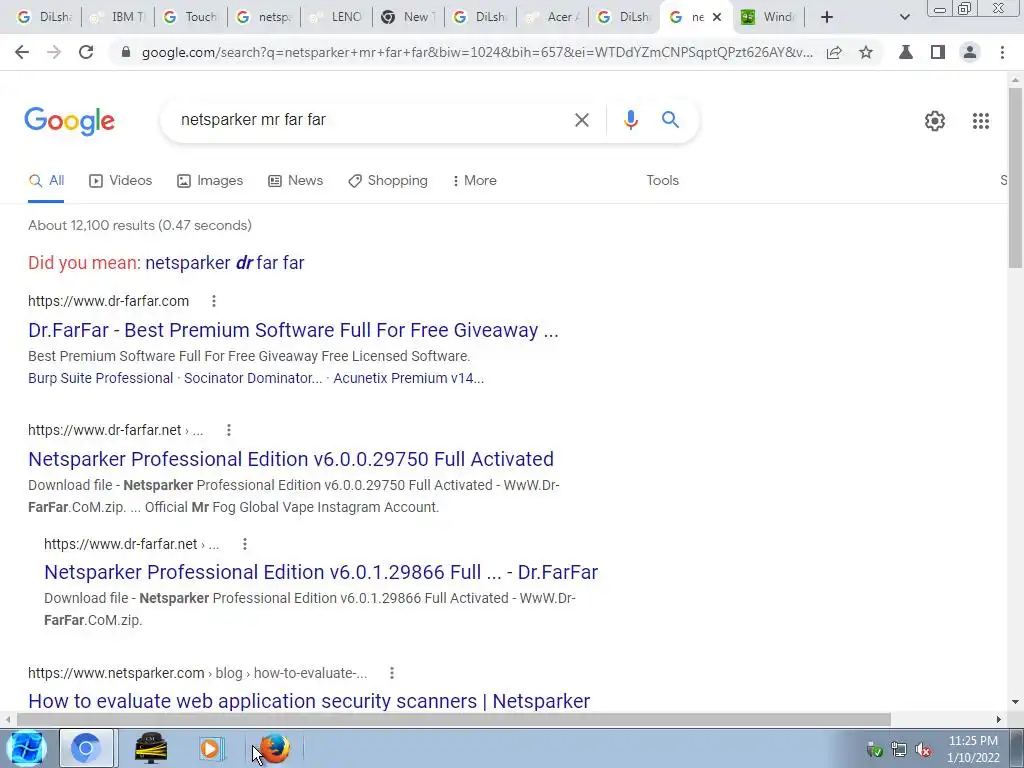Click the padlock site info icon
The image size is (1024, 768).
click(x=126, y=52)
